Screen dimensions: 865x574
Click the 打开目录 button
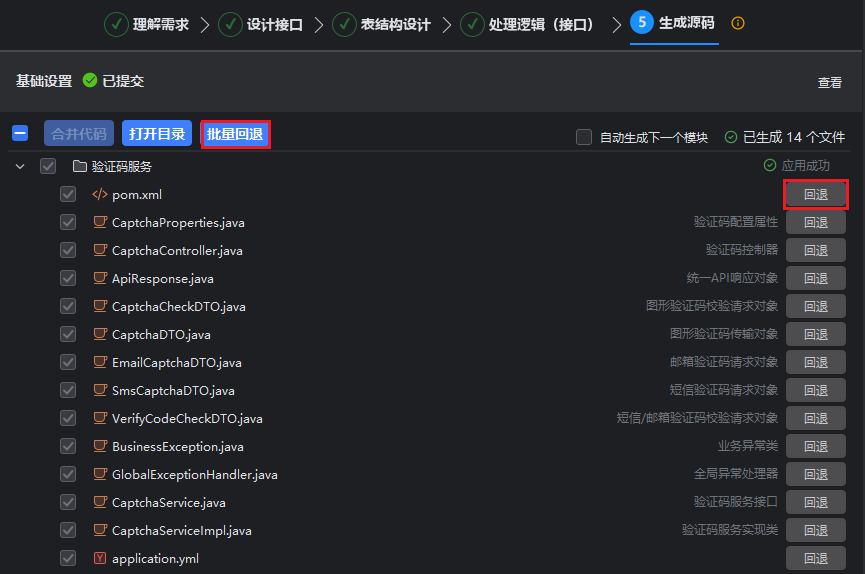157,134
